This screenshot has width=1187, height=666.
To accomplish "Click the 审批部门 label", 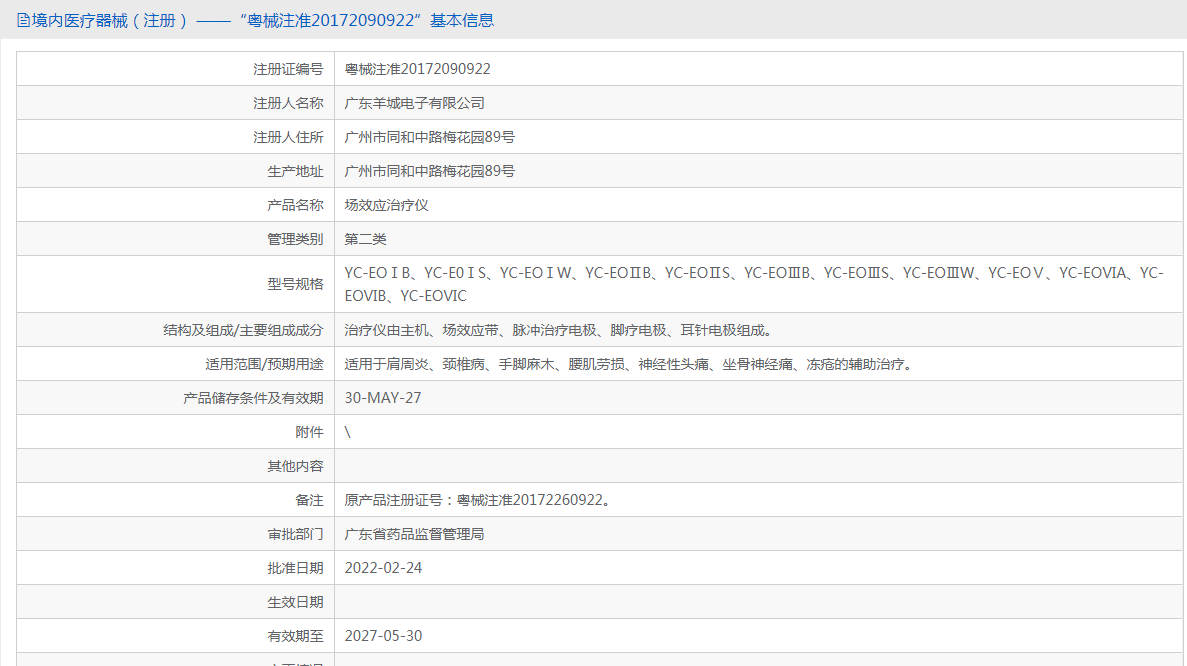I will pyautogui.click(x=295, y=534).
